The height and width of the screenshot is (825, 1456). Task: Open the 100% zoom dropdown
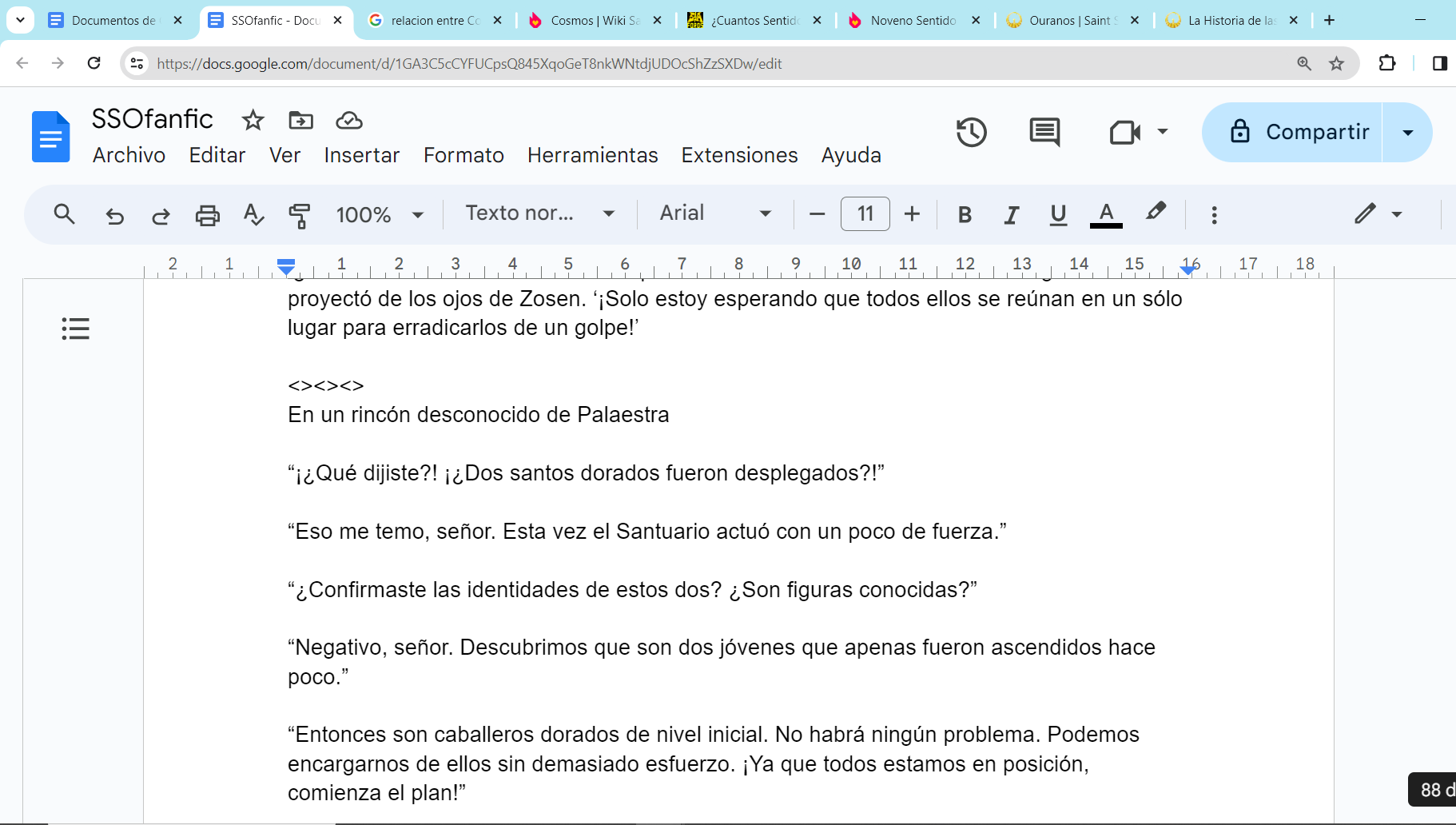380,214
